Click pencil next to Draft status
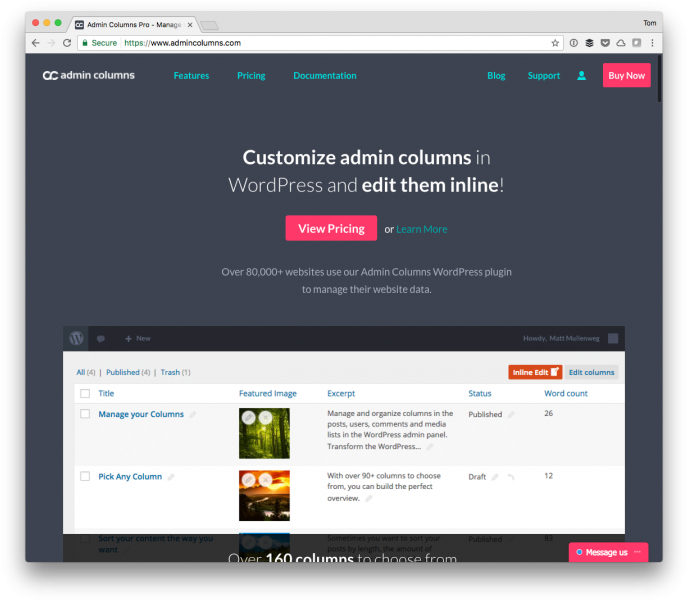The height and width of the screenshot is (600, 687). (x=495, y=477)
